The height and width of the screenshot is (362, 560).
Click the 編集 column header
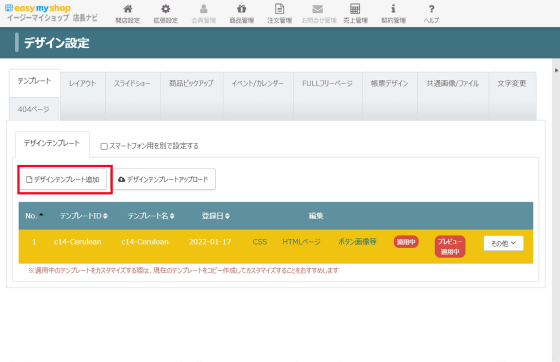[316, 216]
